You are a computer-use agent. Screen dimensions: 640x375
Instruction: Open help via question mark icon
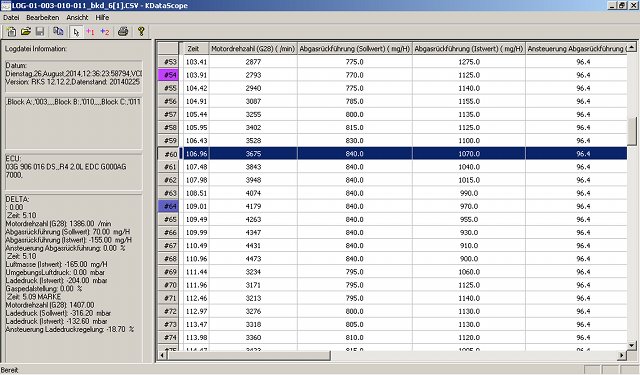[x=141, y=31]
